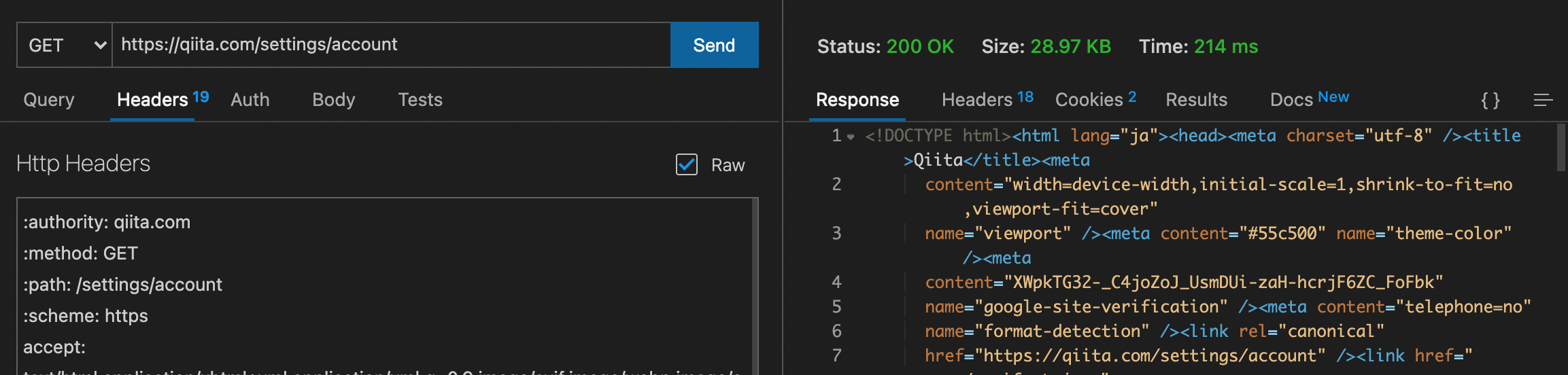Uncheck the Raw headers checkbox
Screen dimensions: 1568x375
coord(687,164)
